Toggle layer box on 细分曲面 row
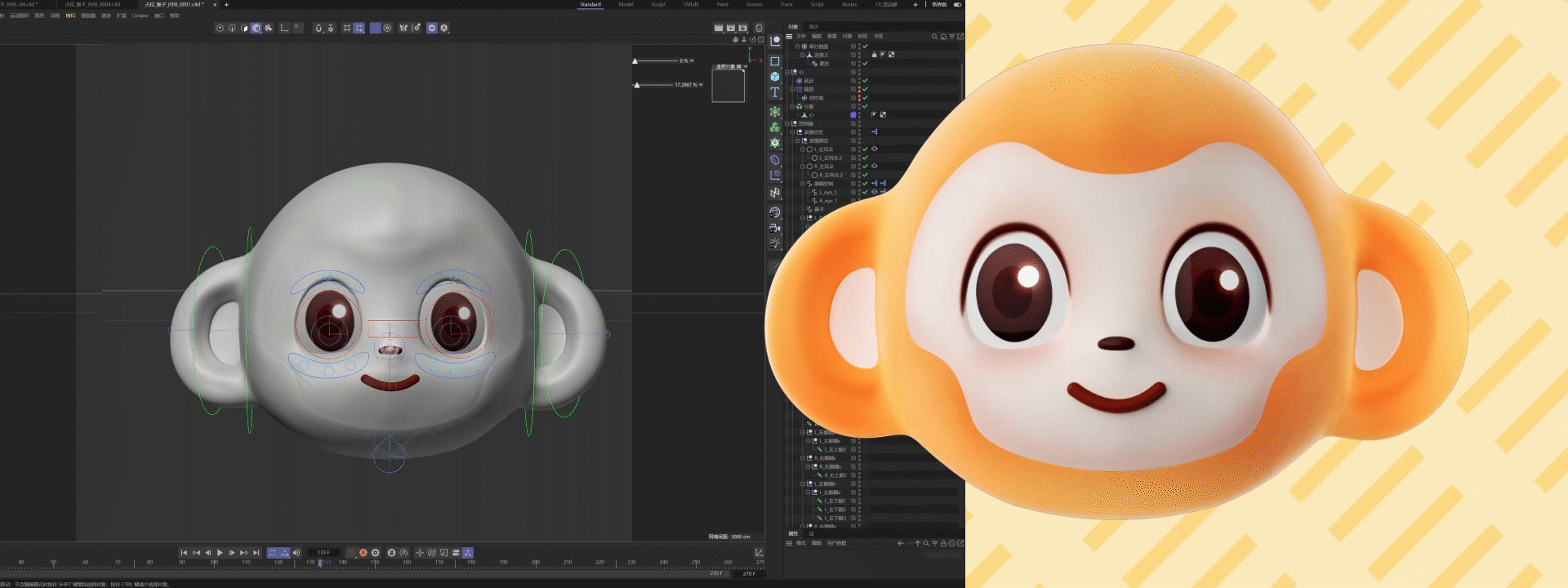Viewport: 1568px width, 588px height. [x=853, y=47]
